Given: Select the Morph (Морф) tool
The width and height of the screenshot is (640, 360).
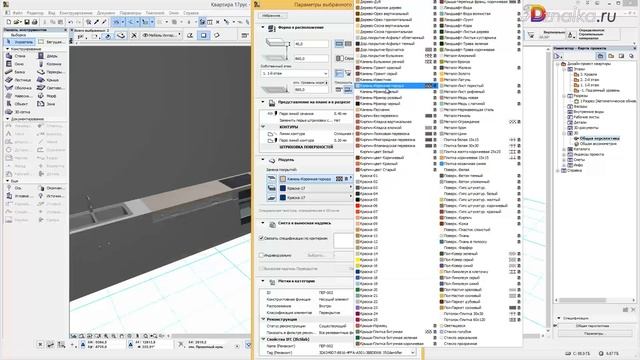Looking at the screenshot, I should pos(48,96).
